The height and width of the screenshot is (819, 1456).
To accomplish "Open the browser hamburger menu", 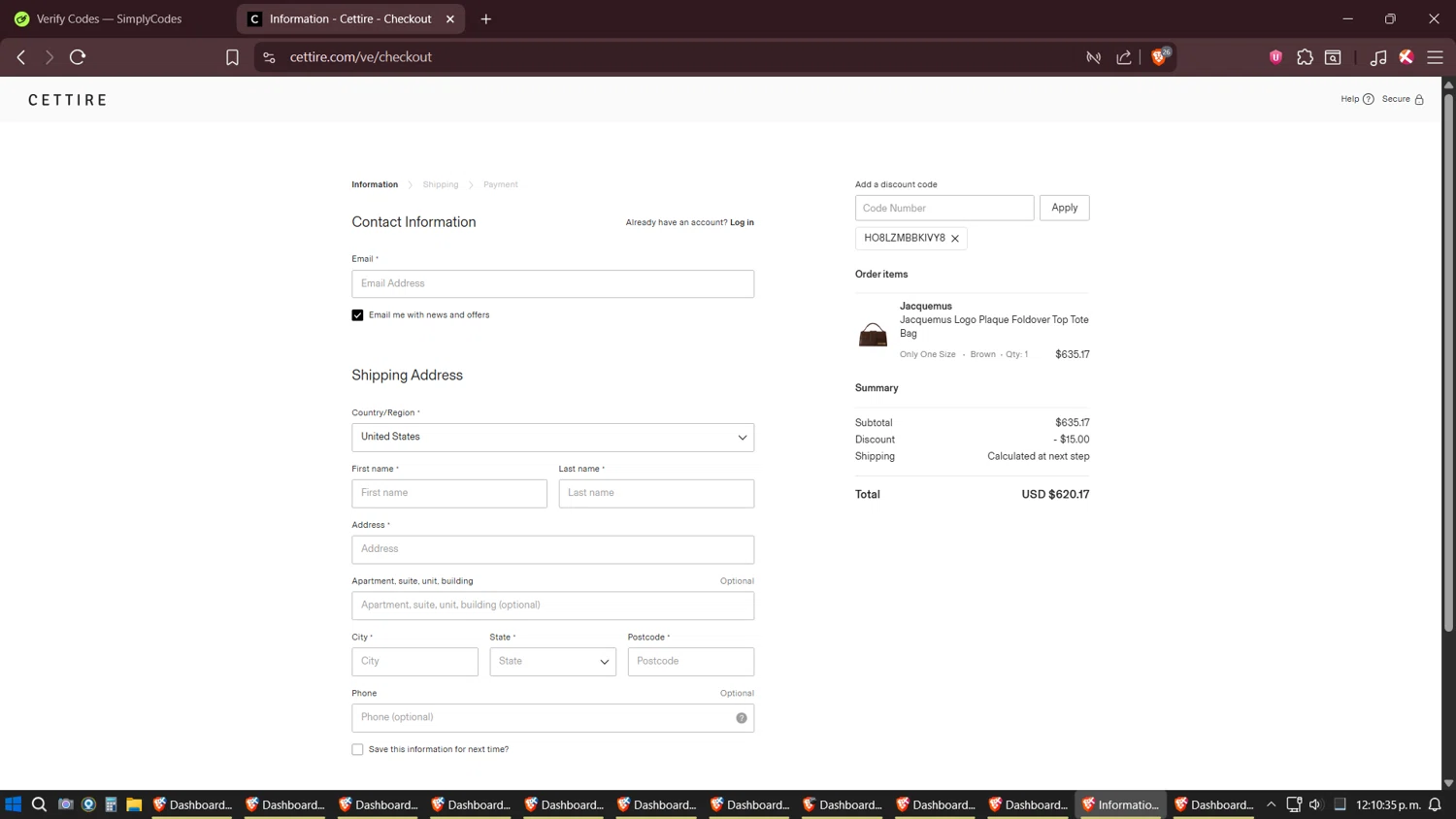I will (1435, 57).
